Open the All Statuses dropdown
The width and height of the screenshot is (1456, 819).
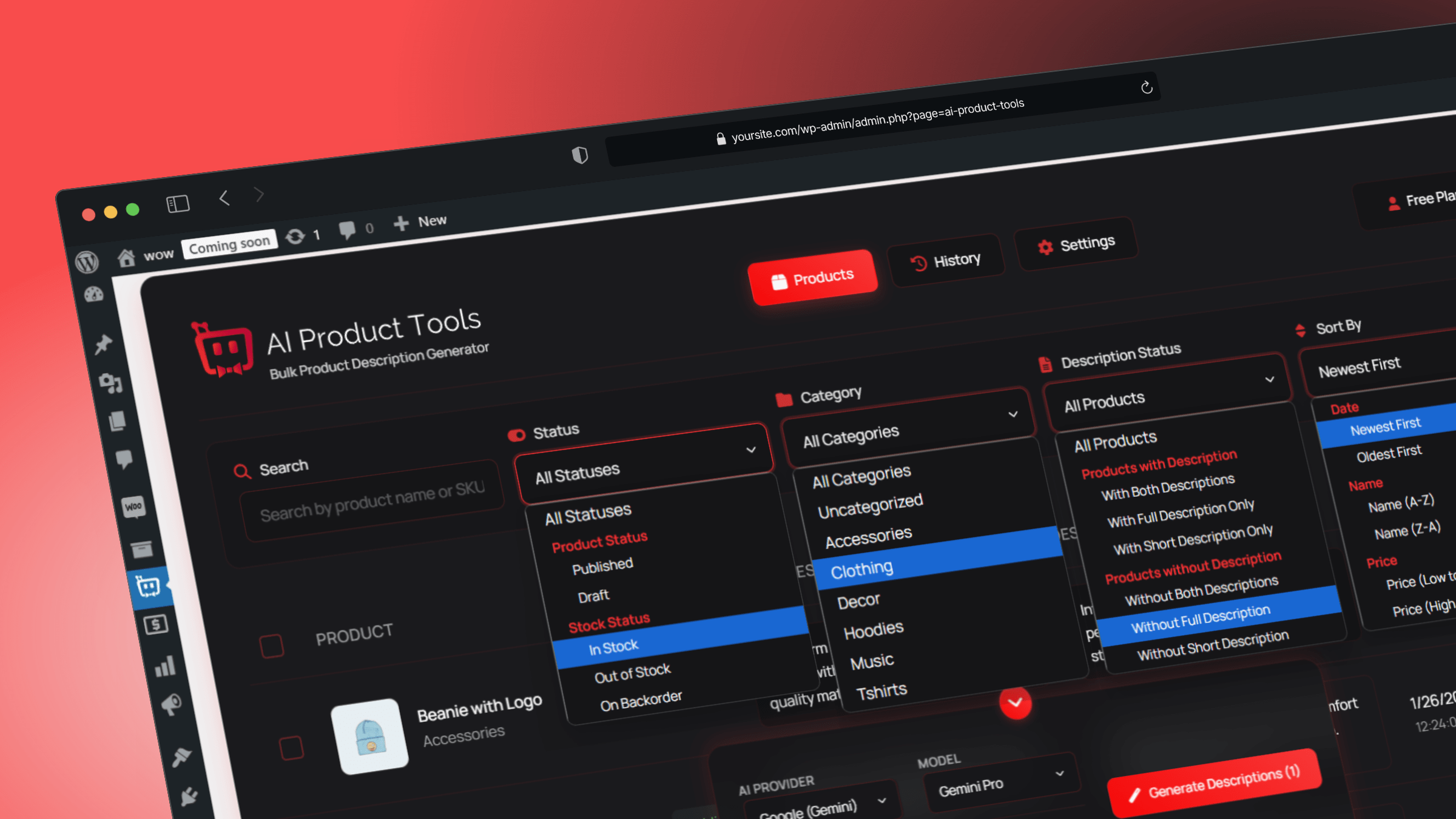pyautogui.click(x=644, y=464)
